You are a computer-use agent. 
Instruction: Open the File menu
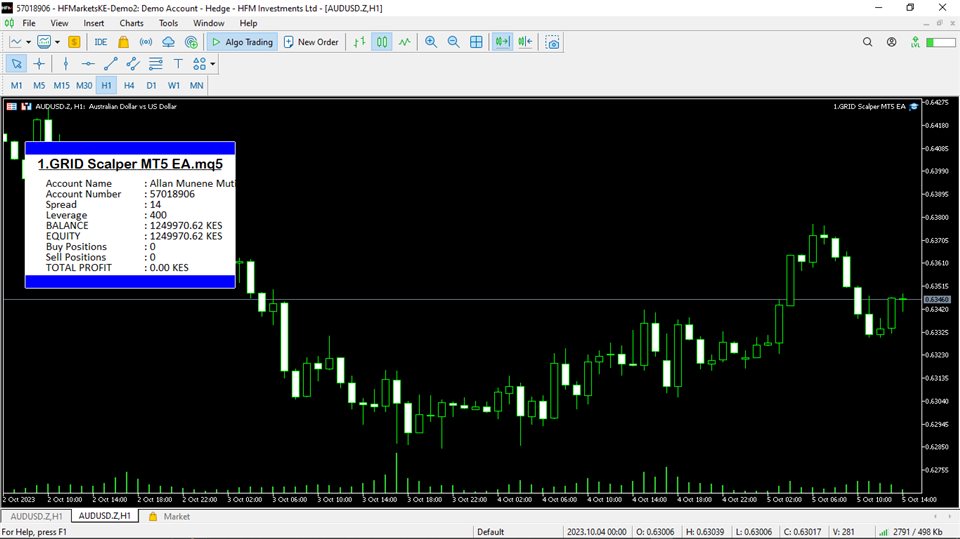click(x=29, y=23)
